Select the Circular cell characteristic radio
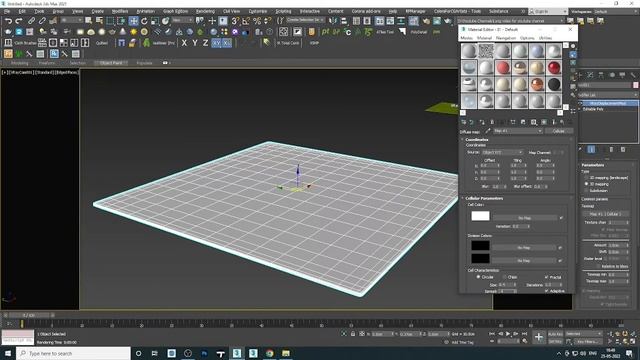 click(x=478, y=277)
